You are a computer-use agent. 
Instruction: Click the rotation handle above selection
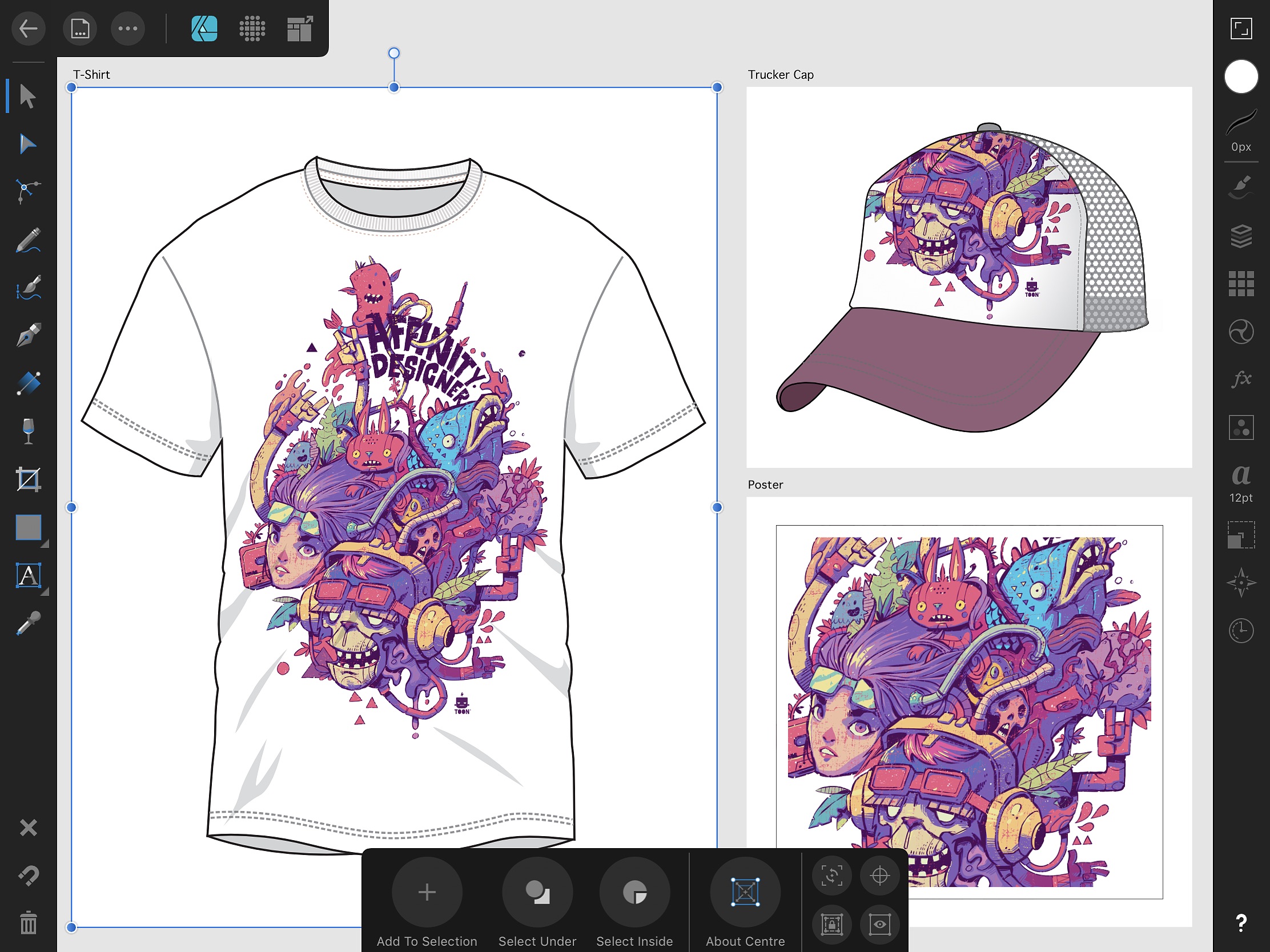394,53
